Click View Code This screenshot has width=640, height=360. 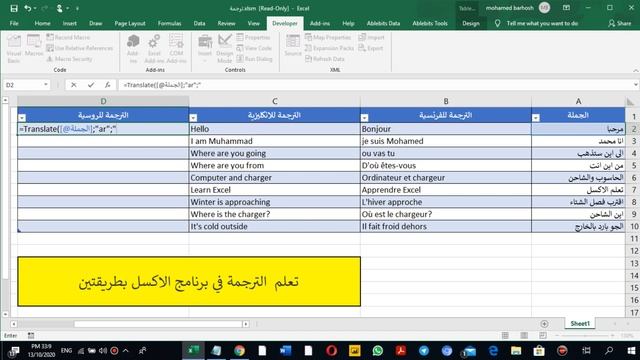(254, 48)
